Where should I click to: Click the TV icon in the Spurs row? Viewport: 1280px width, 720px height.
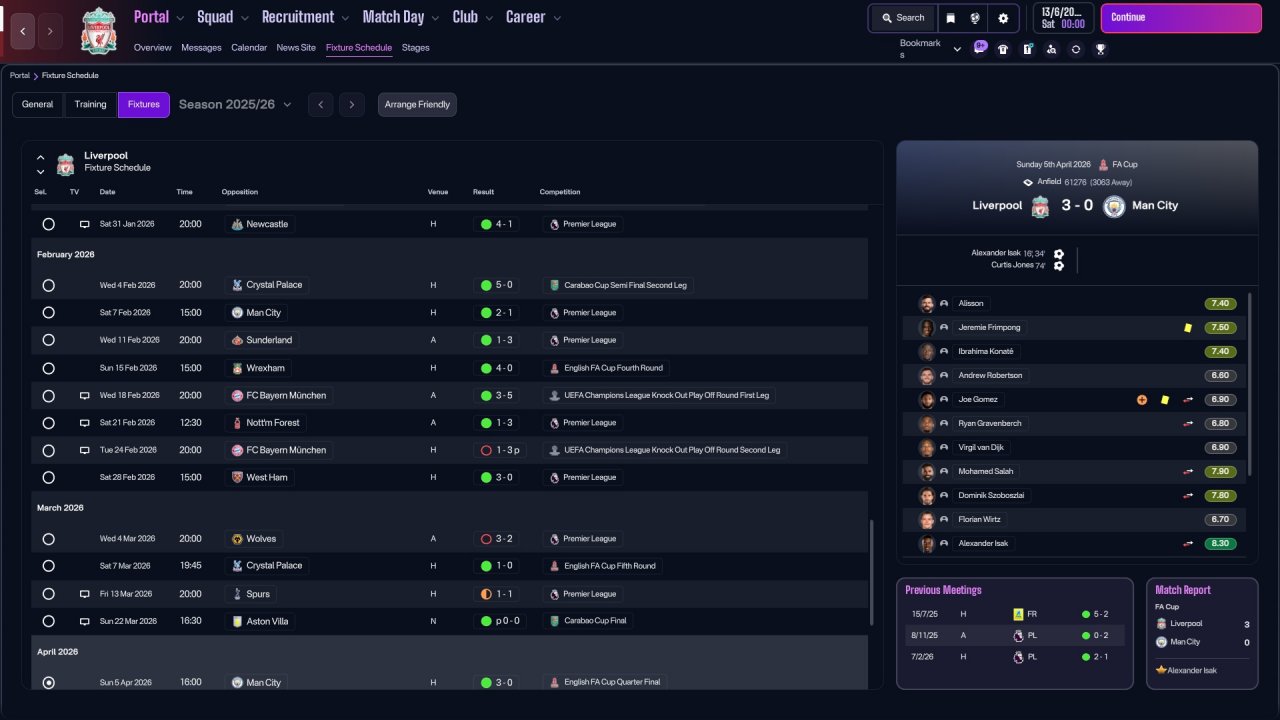pos(85,594)
